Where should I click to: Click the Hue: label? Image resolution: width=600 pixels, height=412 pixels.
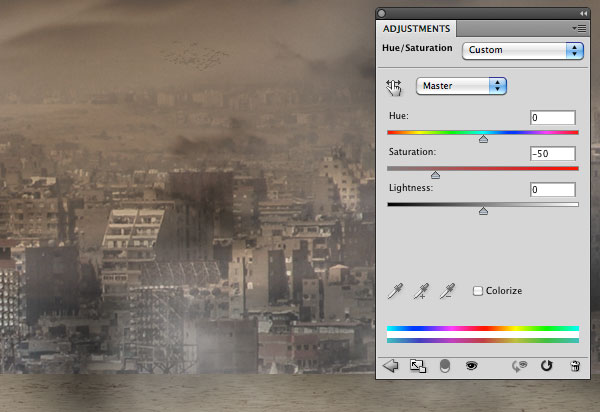[x=399, y=116]
